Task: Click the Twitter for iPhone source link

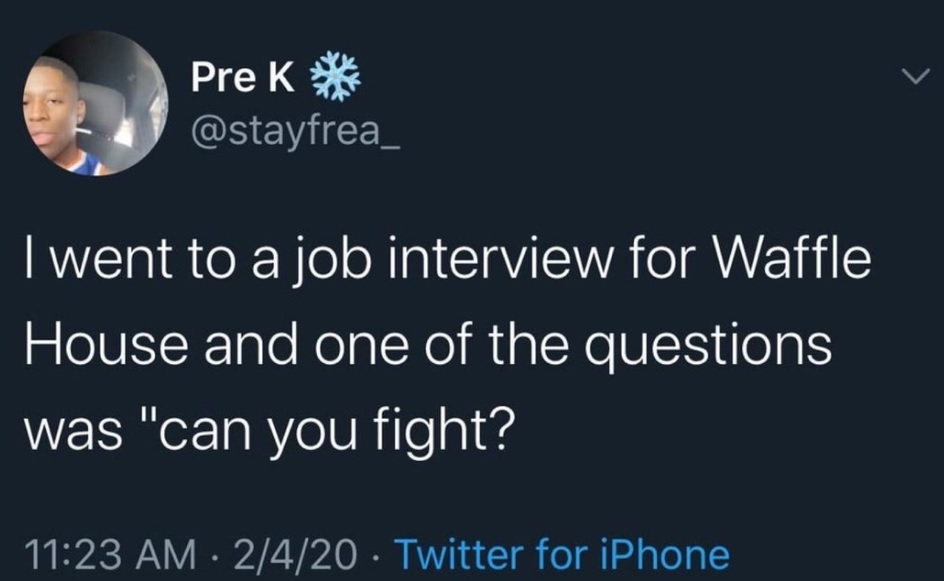Action: (562, 551)
